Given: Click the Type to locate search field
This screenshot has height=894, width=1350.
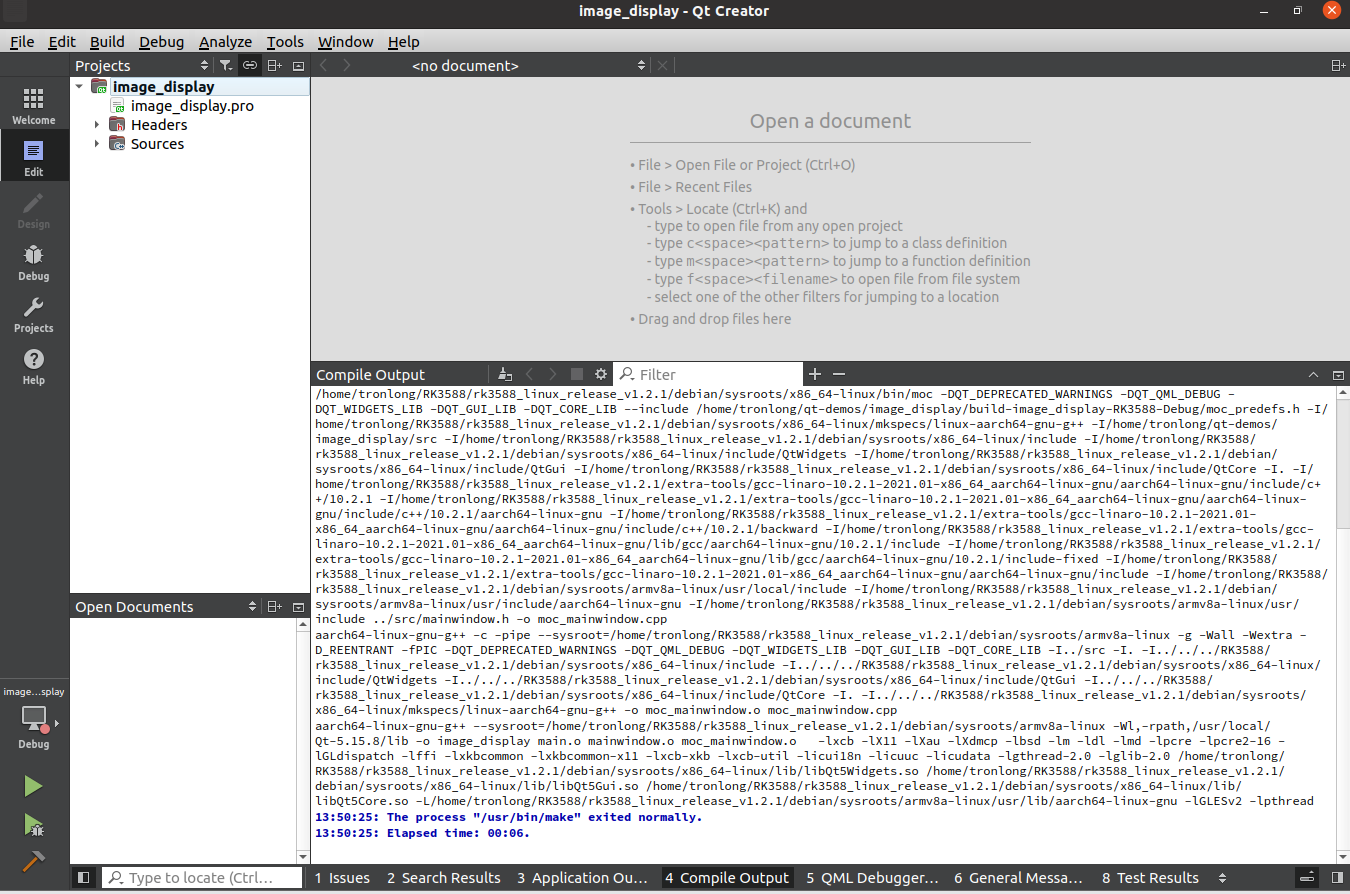Looking at the screenshot, I should (201, 878).
